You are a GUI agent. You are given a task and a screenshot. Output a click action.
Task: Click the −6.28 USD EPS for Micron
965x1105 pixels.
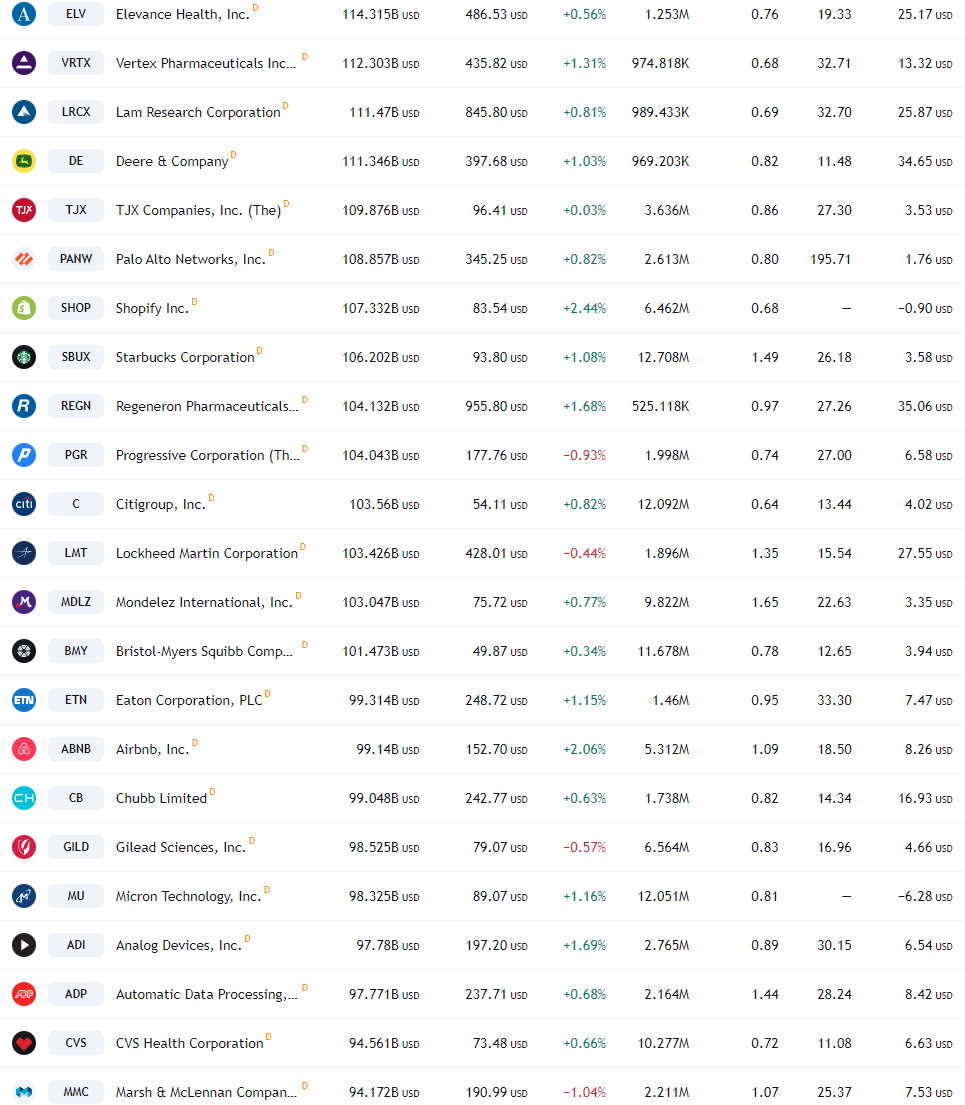(925, 896)
